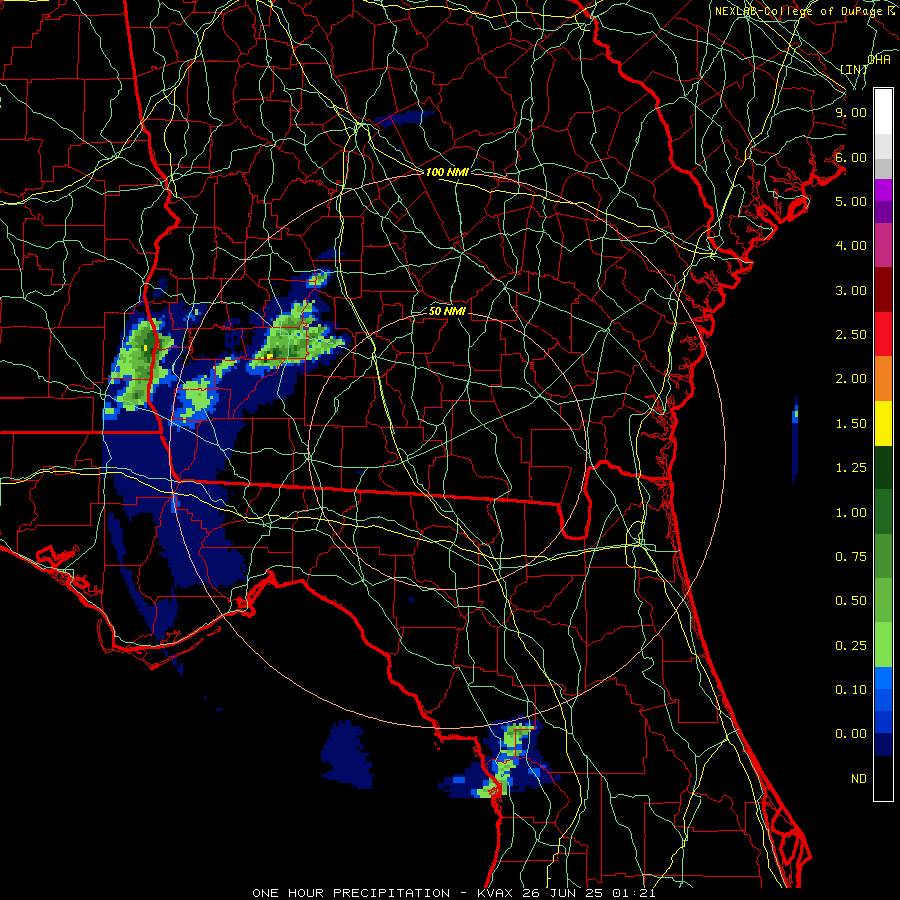
Task: Click the 4.00 legend value
Action: coord(851,246)
